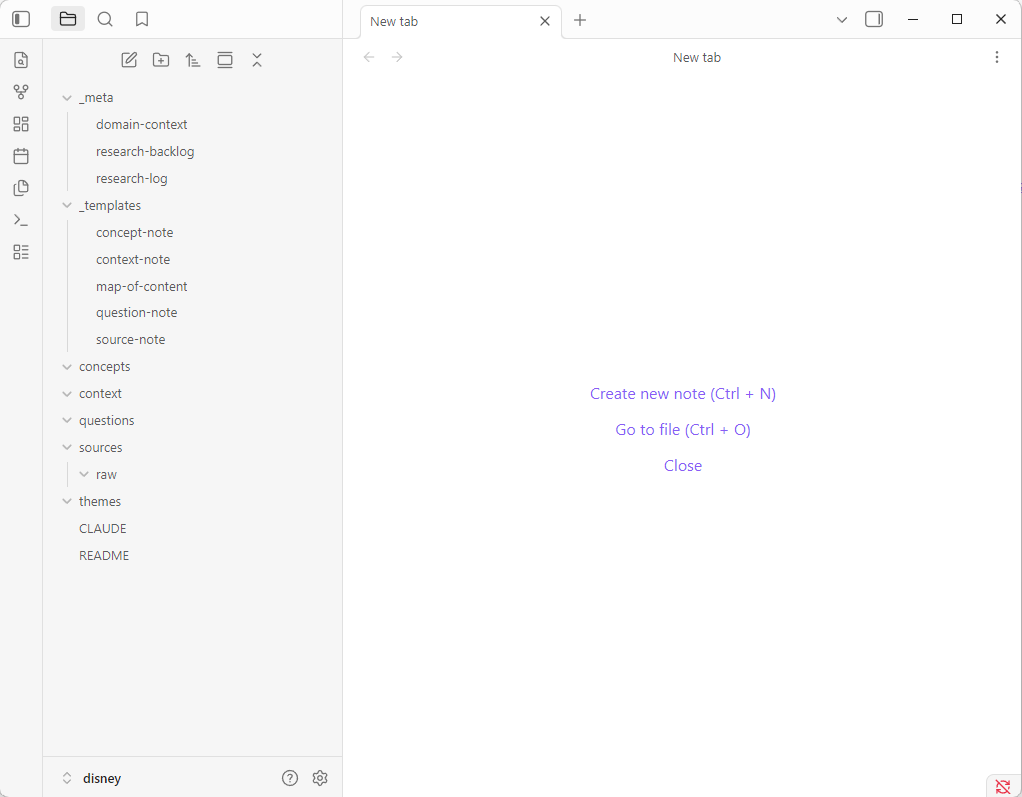Open the tab list dropdown arrow

coord(842,20)
